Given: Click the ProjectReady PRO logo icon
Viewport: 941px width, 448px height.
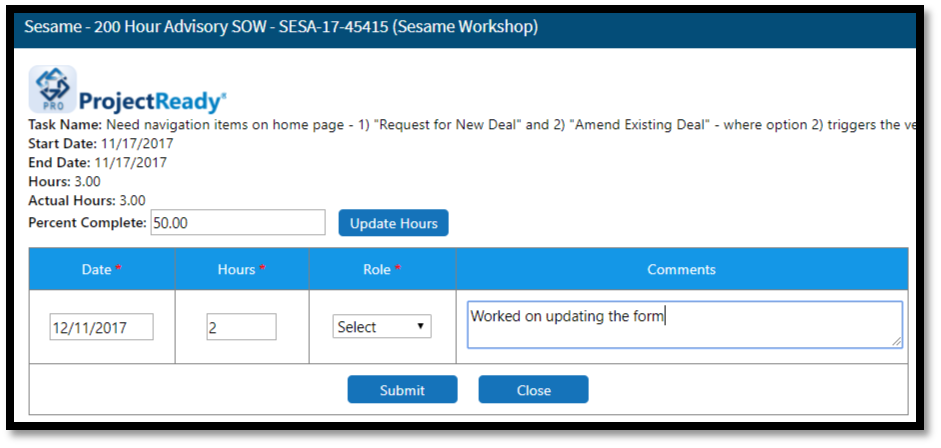Looking at the screenshot, I should point(53,89).
